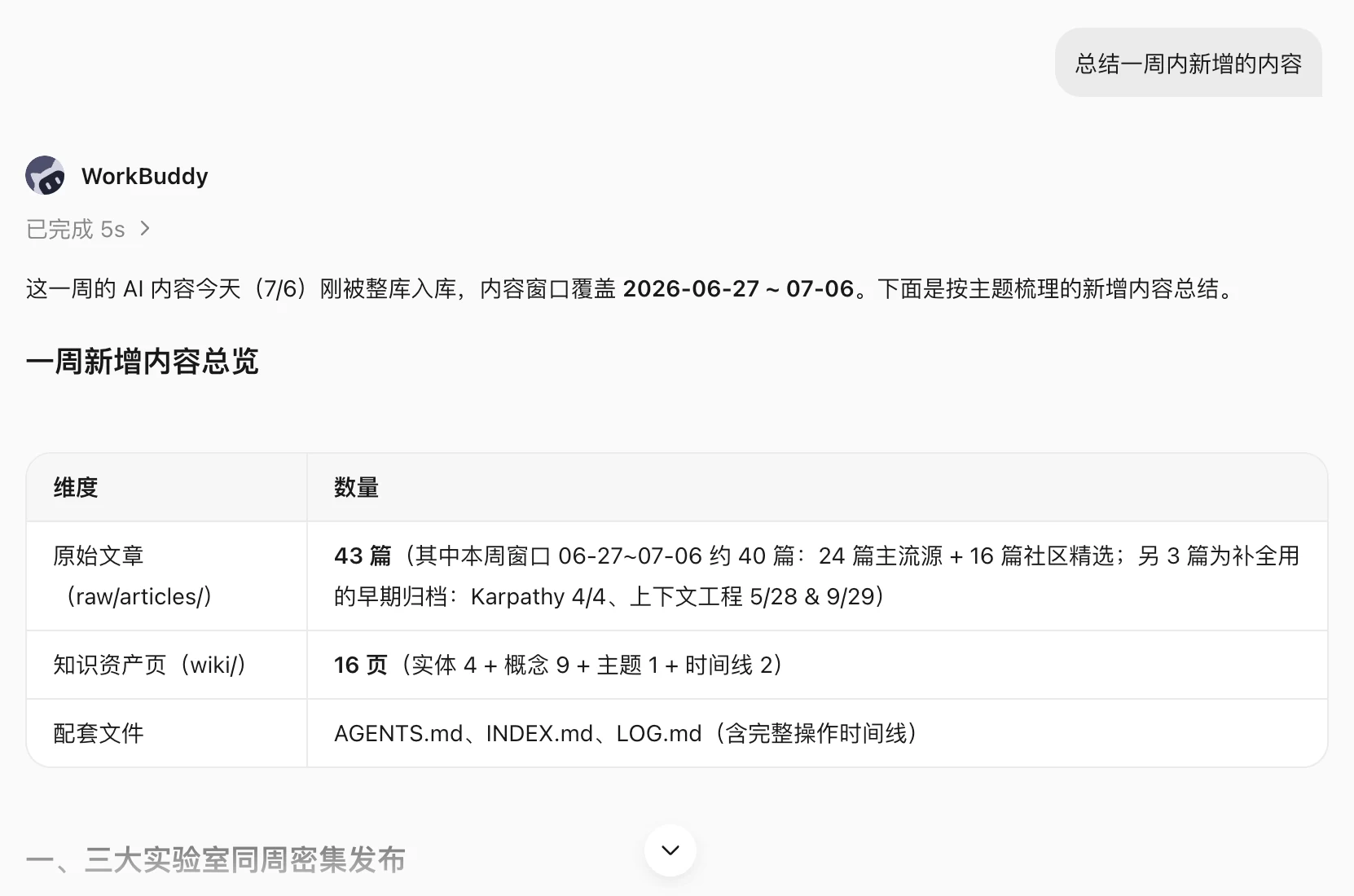This screenshot has width=1354, height=896.
Task: Click the 知识资产页 (wiki/) cell
Action: point(166,665)
